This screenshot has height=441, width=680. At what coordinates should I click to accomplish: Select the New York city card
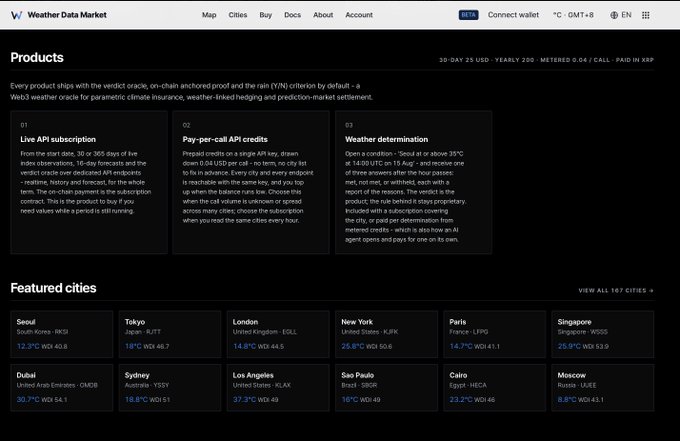tap(386, 334)
